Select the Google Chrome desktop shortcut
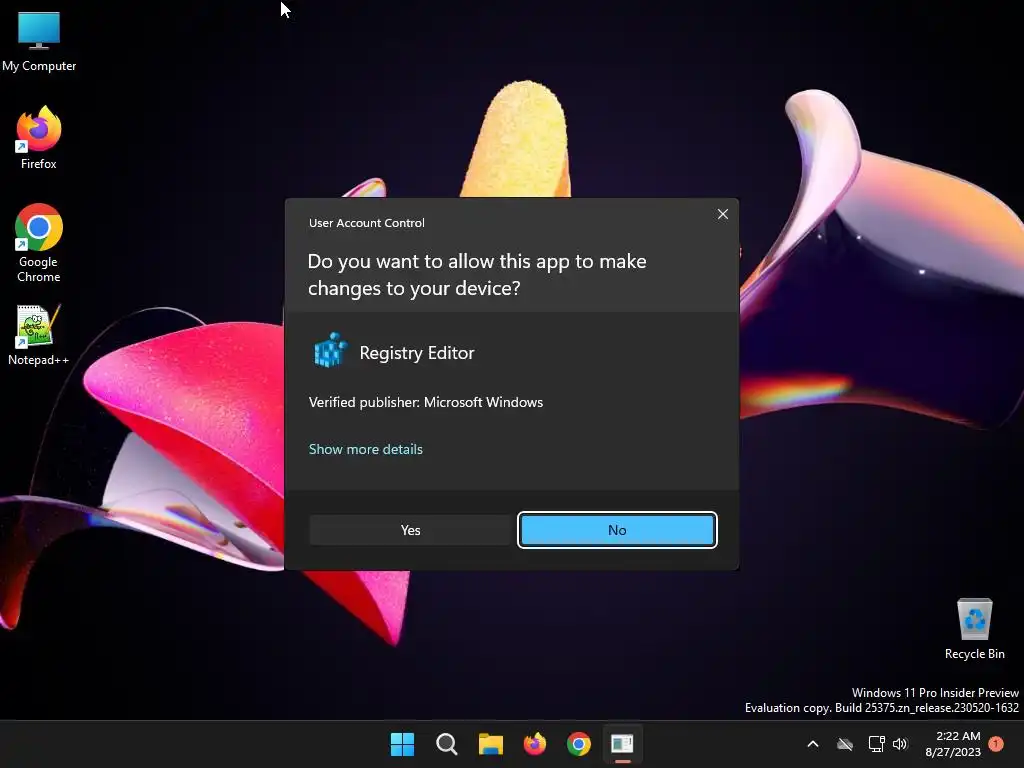Image resolution: width=1024 pixels, height=768 pixels. click(39, 243)
